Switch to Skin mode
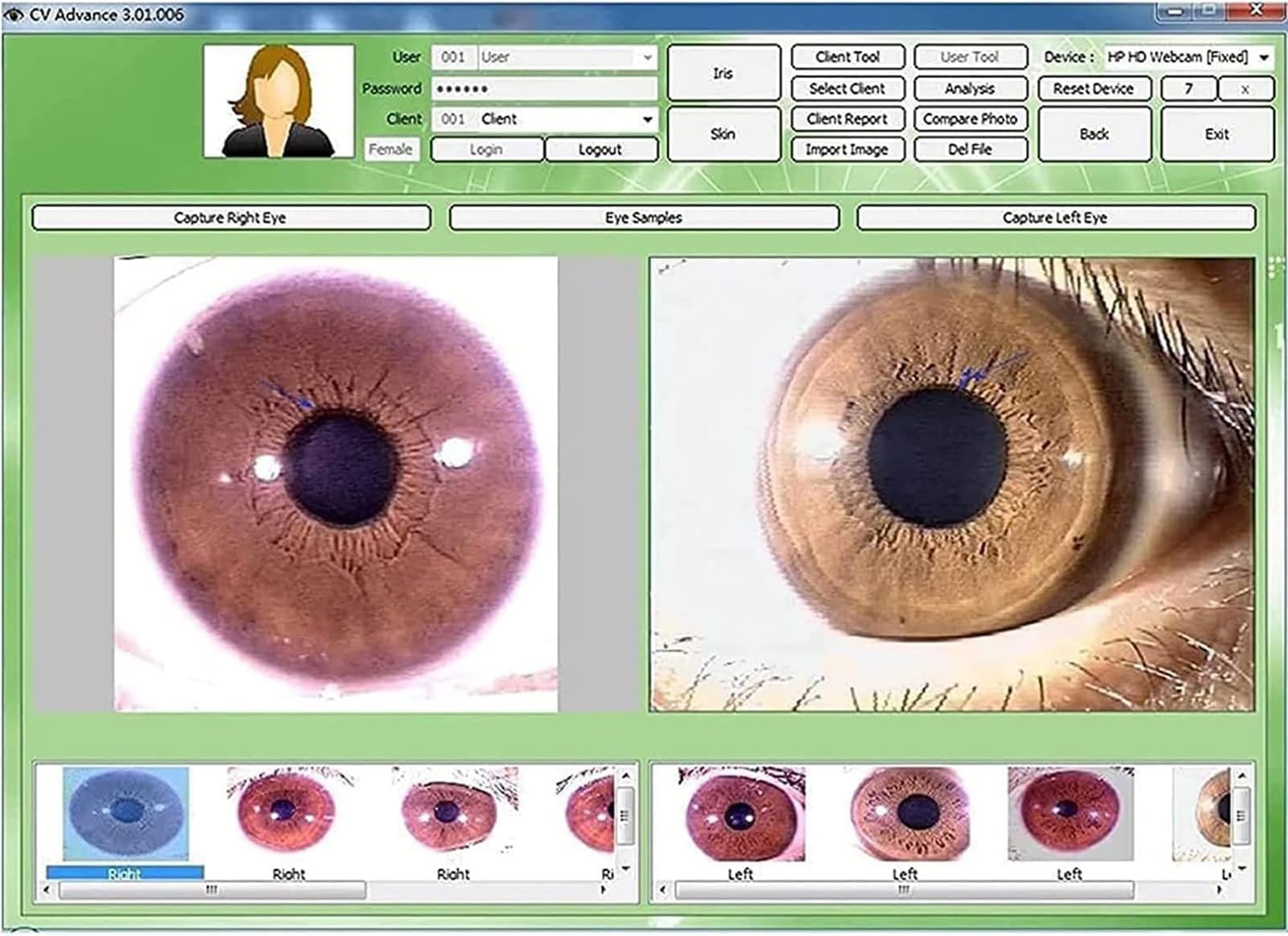The image size is (1288, 936). point(723,134)
